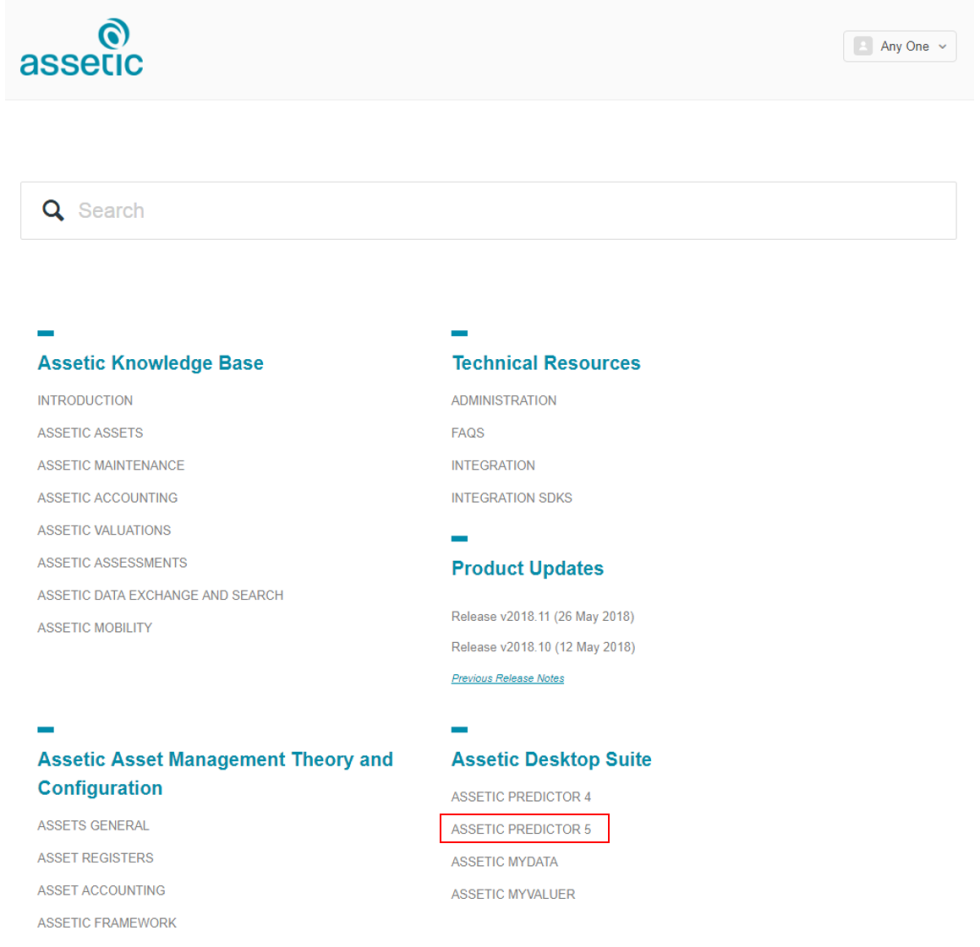Open INTEGRATION SDKS link
The width and height of the screenshot is (980, 947).
click(512, 498)
